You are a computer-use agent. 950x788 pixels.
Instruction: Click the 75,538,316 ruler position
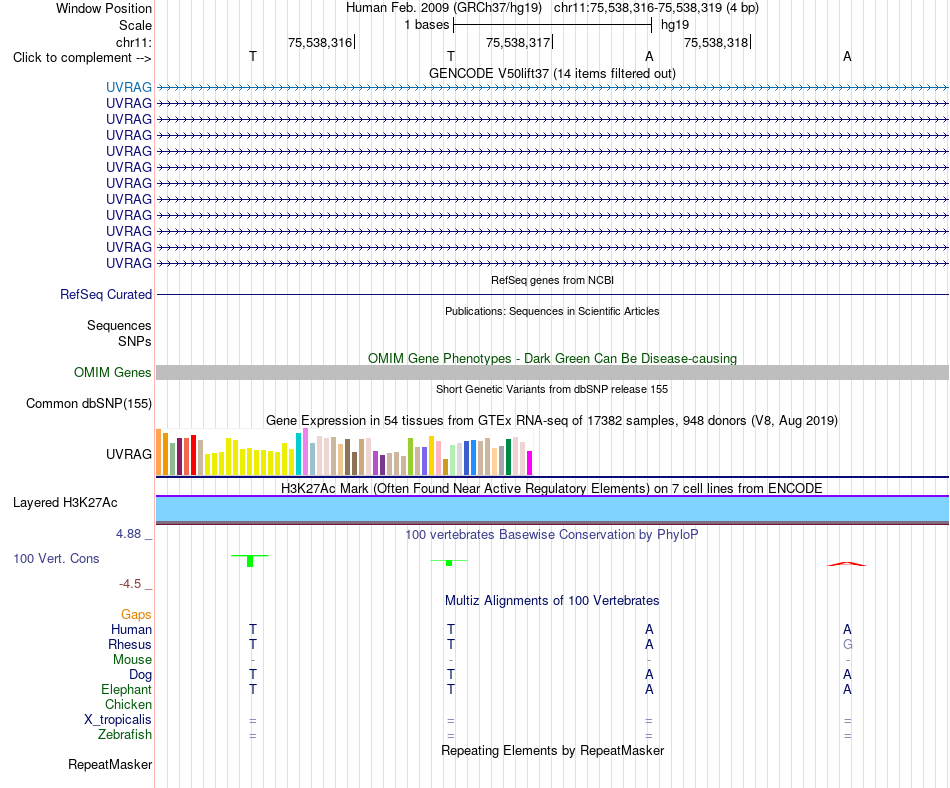(320, 42)
